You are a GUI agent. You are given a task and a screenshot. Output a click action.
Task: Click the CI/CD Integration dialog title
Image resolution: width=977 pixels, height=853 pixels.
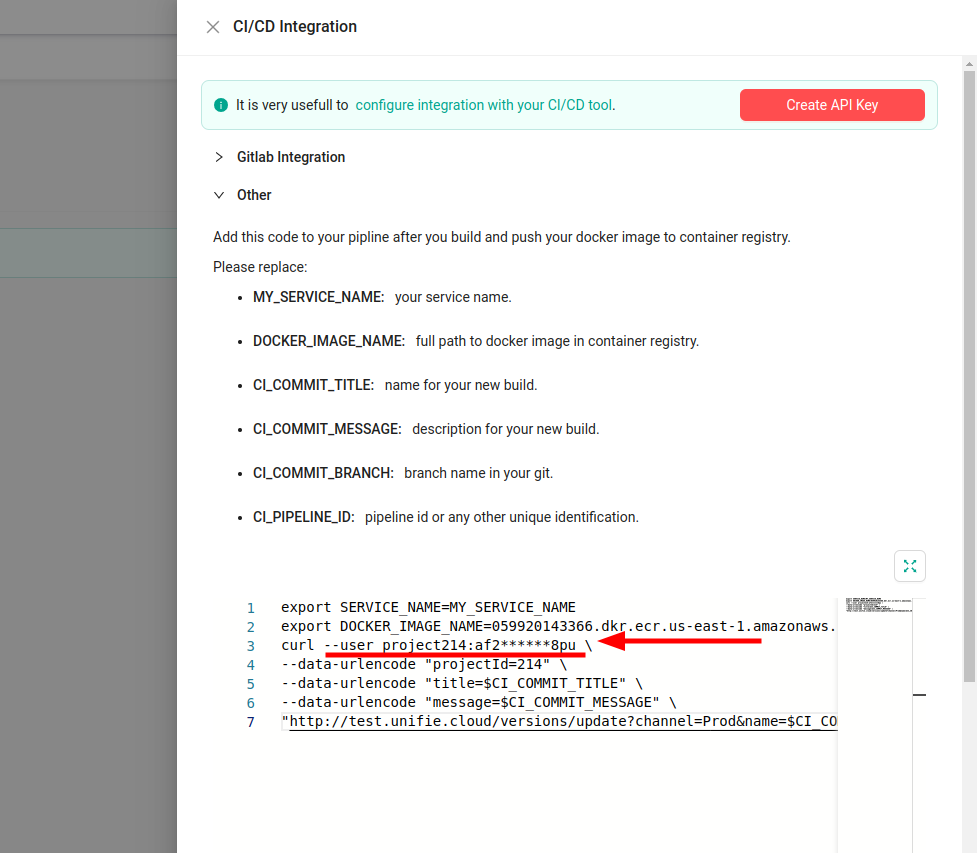point(294,27)
